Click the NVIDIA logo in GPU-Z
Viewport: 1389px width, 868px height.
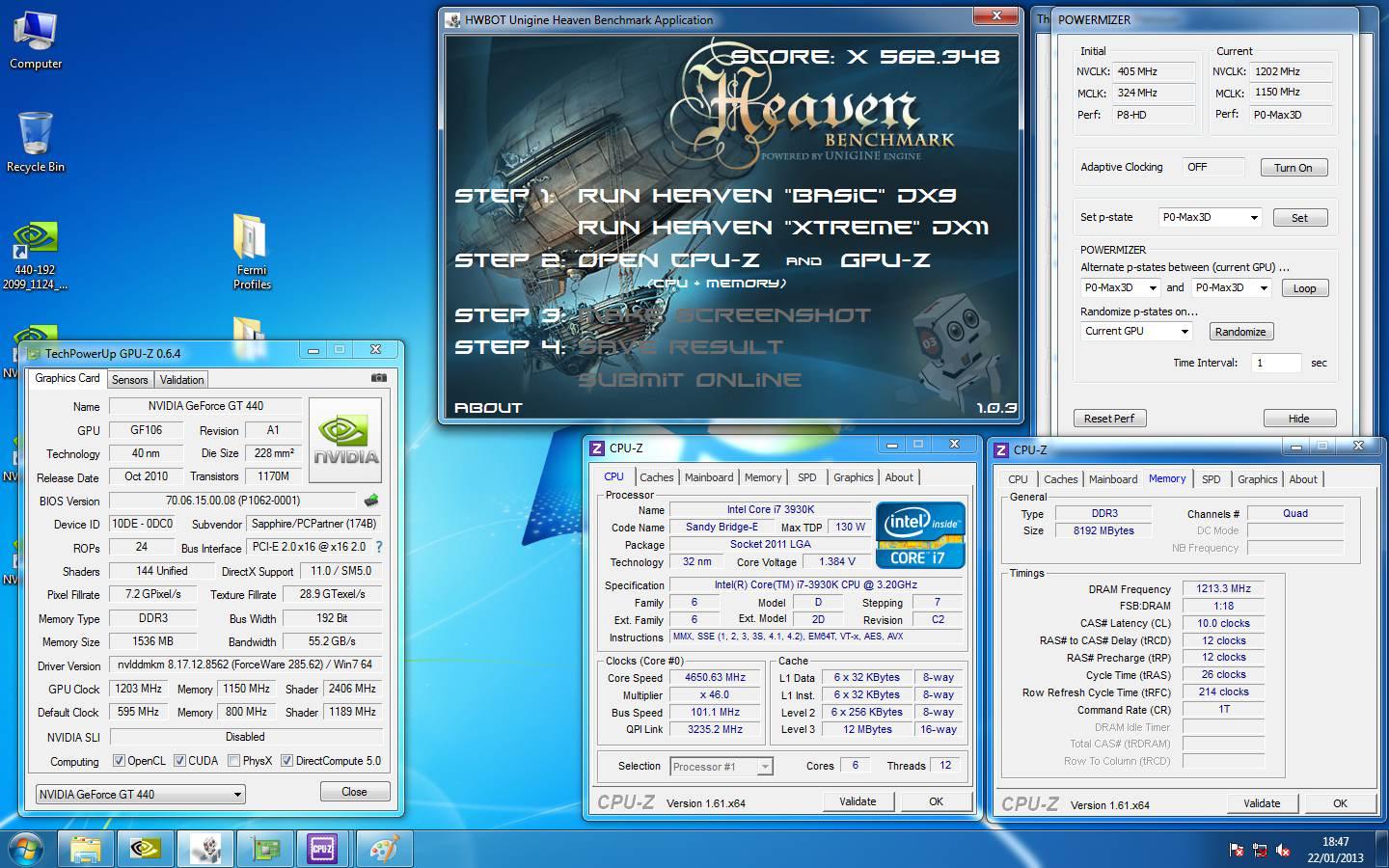point(345,440)
